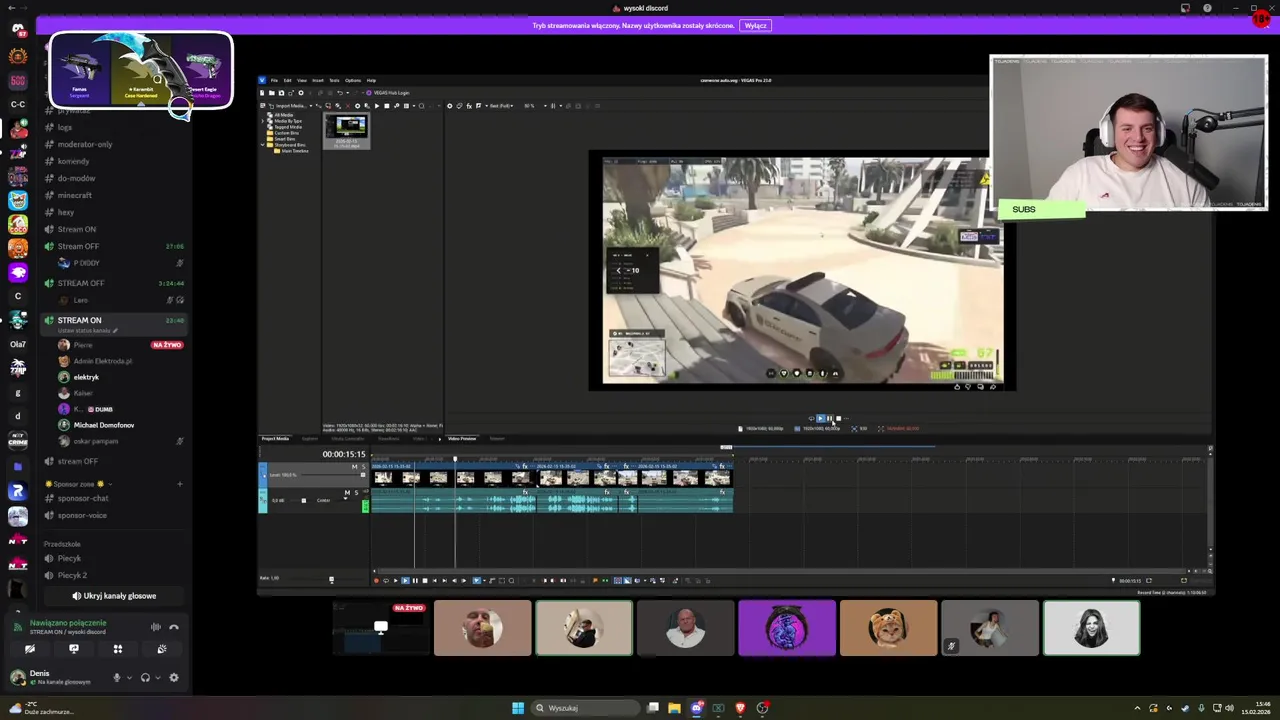This screenshot has height=720, width=1280.
Task: Deafen Discord audio with headphones icon
Action: point(145,677)
